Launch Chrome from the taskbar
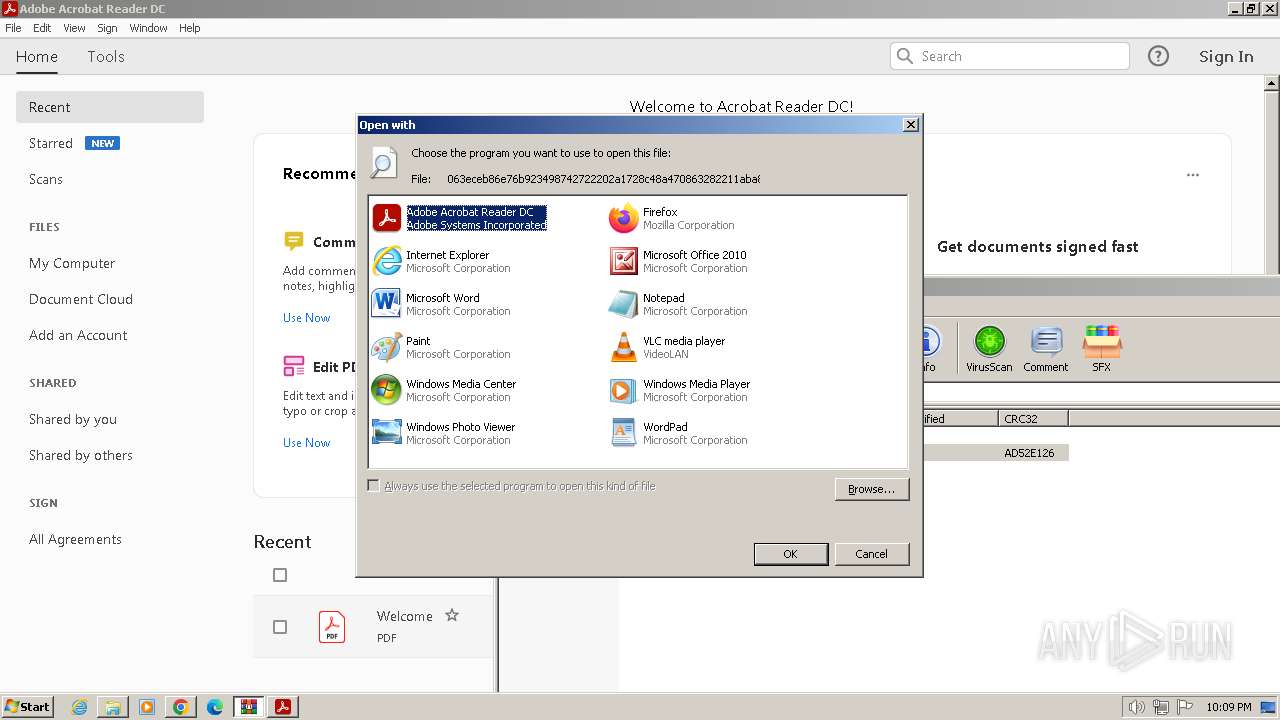 pyautogui.click(x=180, y=707)
